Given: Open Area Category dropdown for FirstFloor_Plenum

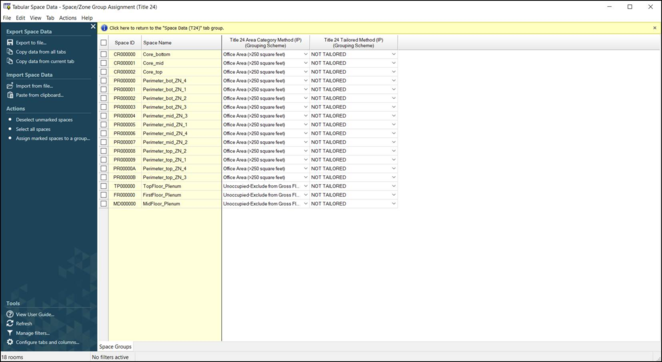Looking at the screenshot, I should (x=306, y=195).
